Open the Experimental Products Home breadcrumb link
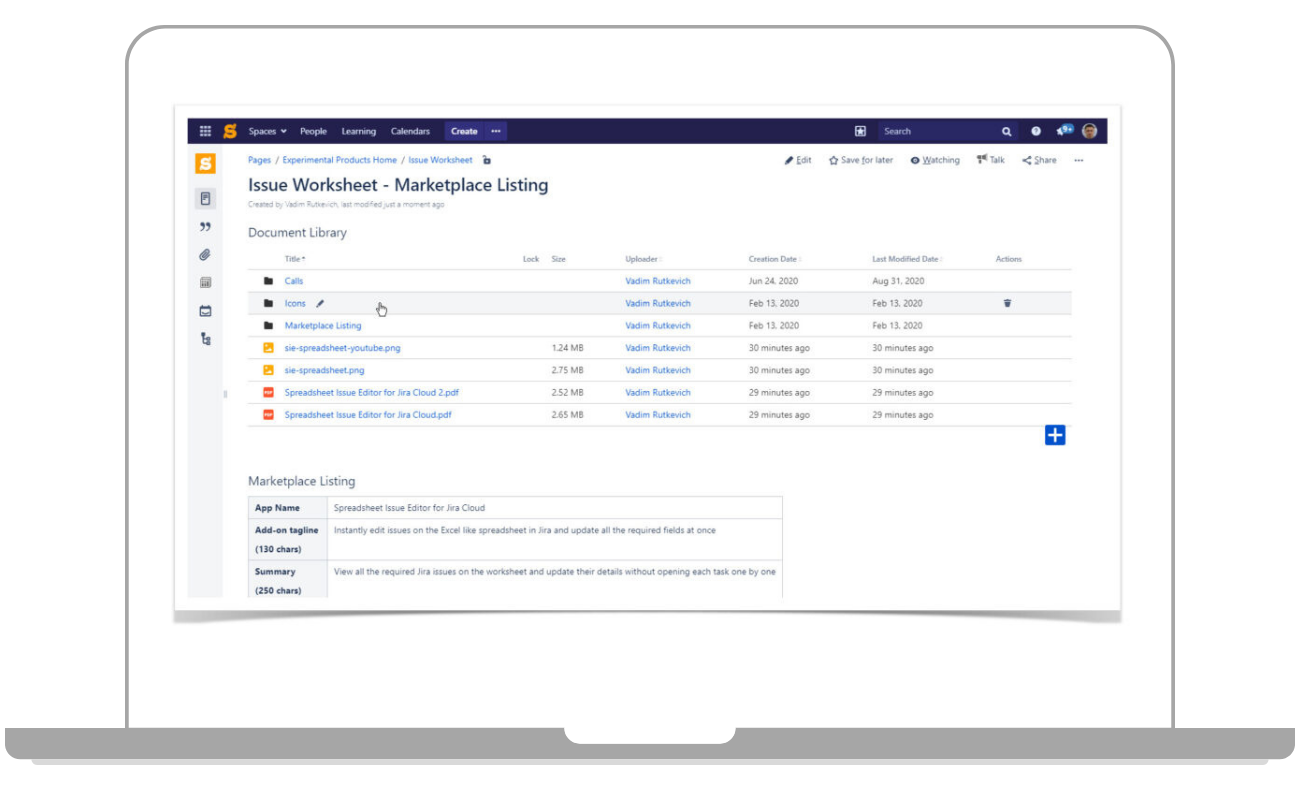Viewport: 1300px width, 790px height. tap(338, 160)
